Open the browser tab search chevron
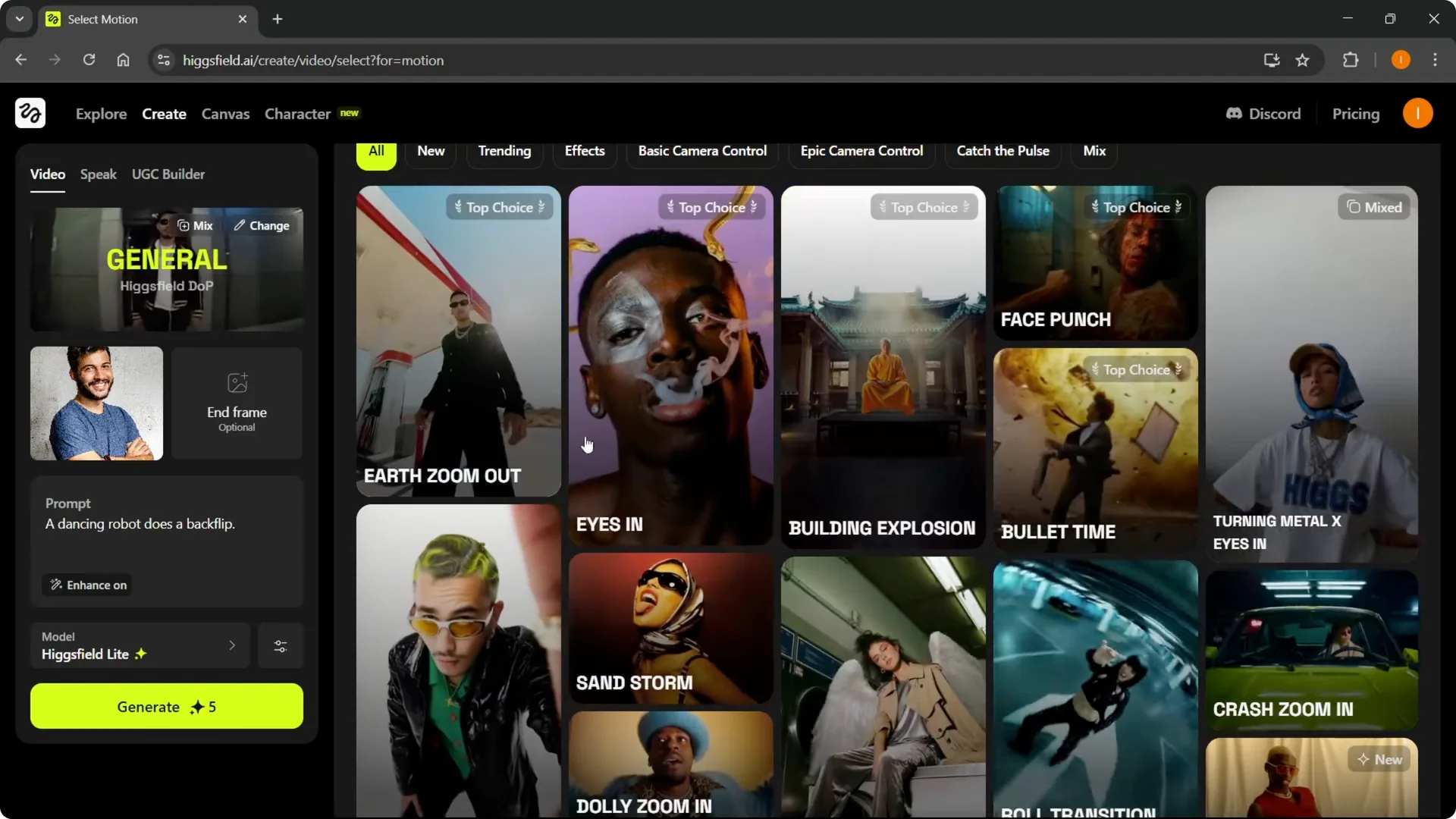The image size is (1456, 819). pos(19,19)
